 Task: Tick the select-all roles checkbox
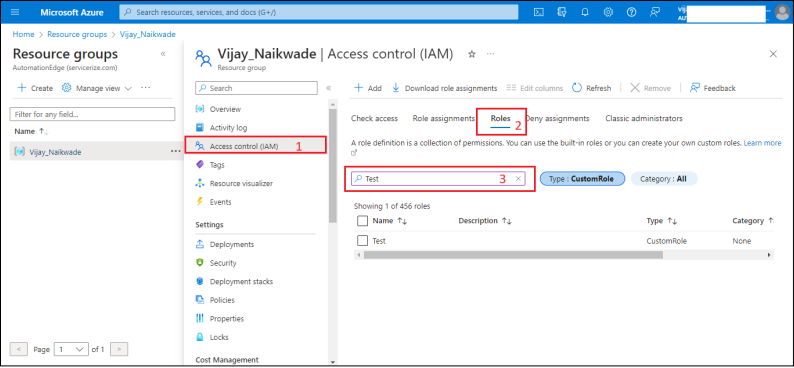(x=362, y=221)
